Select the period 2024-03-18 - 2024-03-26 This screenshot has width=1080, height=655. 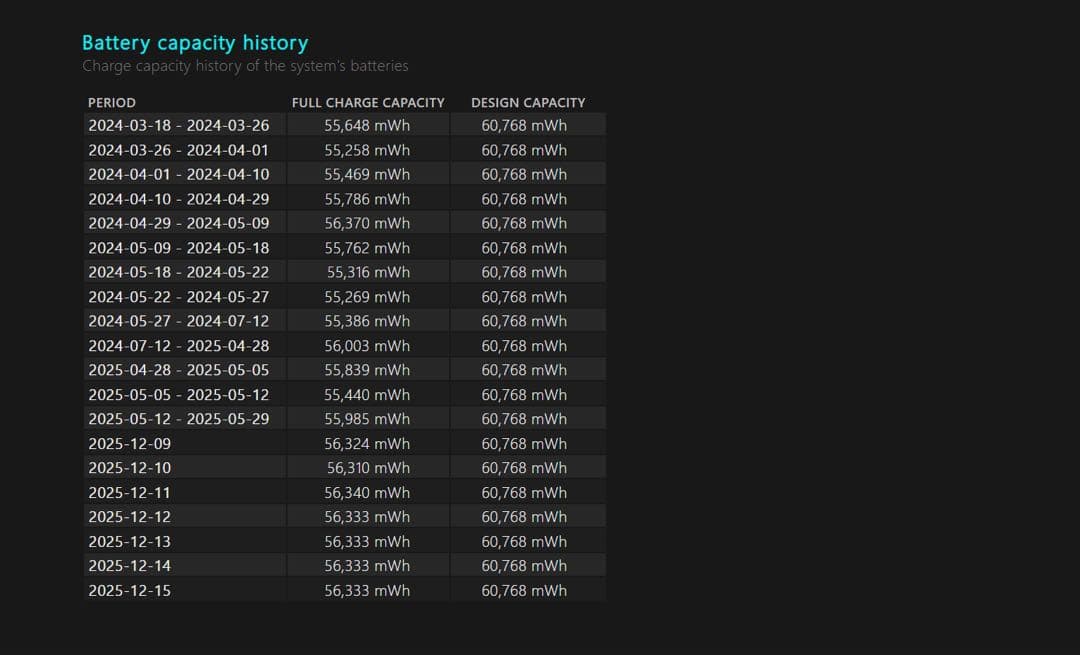(178, 125)
